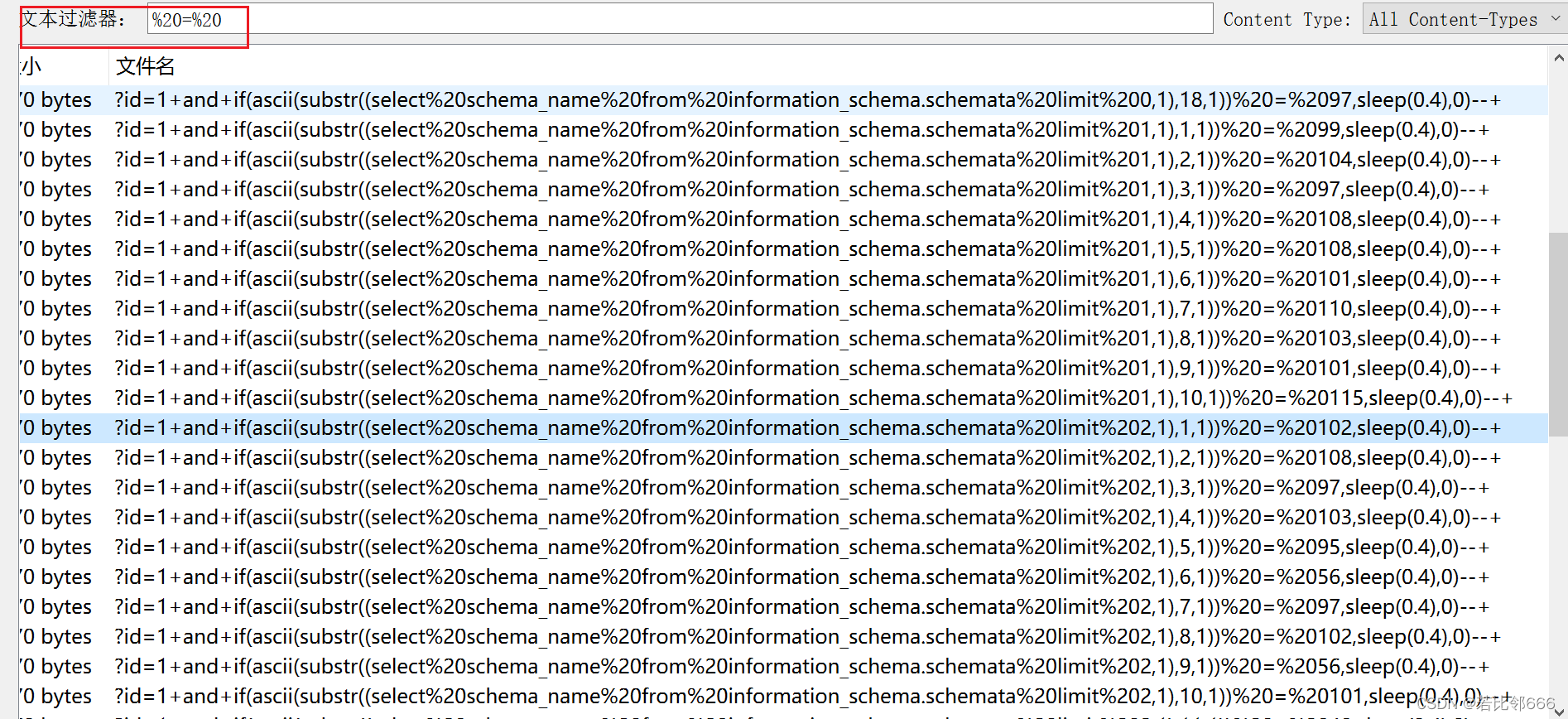Select row with limit 2,1),6,1)) =56

point(783,577)
